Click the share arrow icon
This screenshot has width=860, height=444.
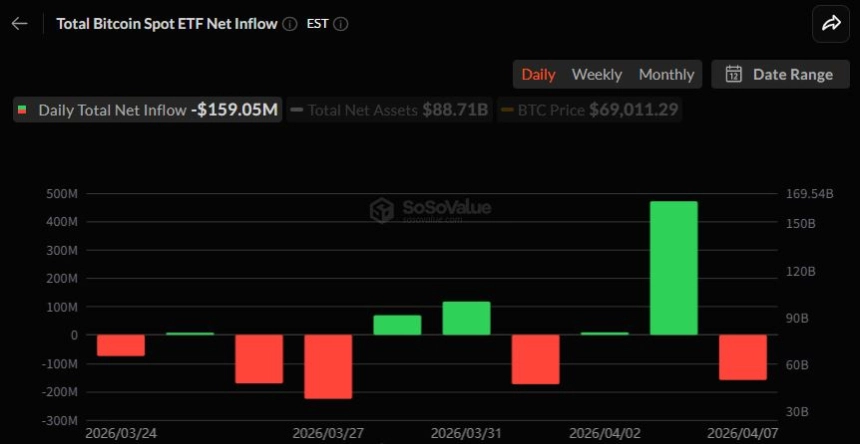(x=831, y=24)
